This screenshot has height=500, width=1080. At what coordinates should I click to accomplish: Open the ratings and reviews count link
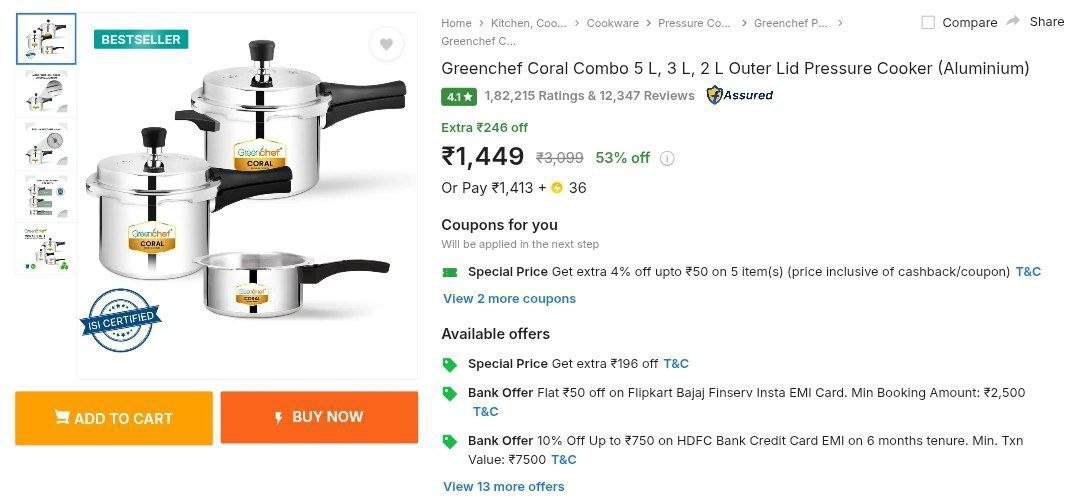click(x=589, y=96)
